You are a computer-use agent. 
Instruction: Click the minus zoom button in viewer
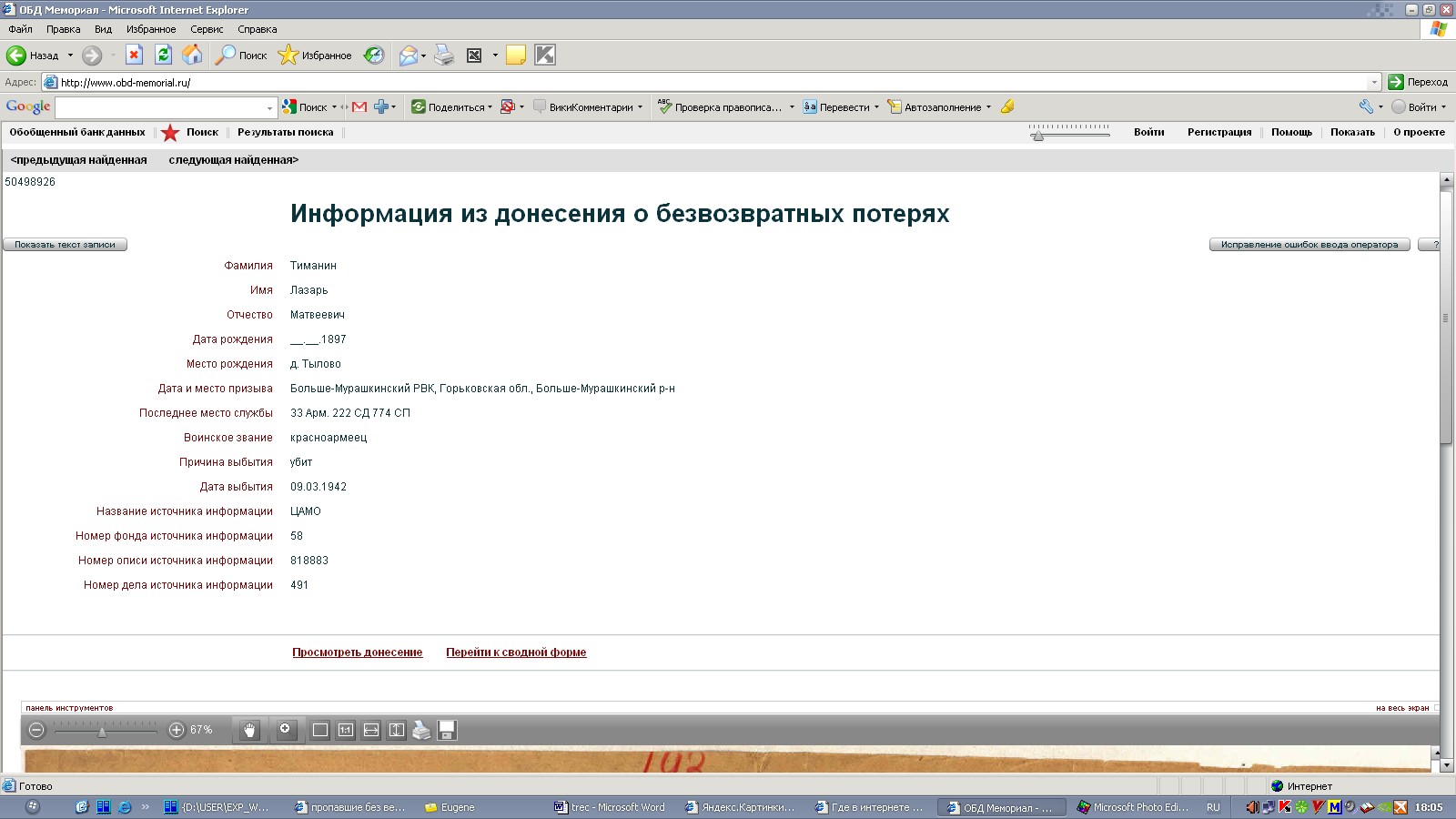click(x=36, y=730)
